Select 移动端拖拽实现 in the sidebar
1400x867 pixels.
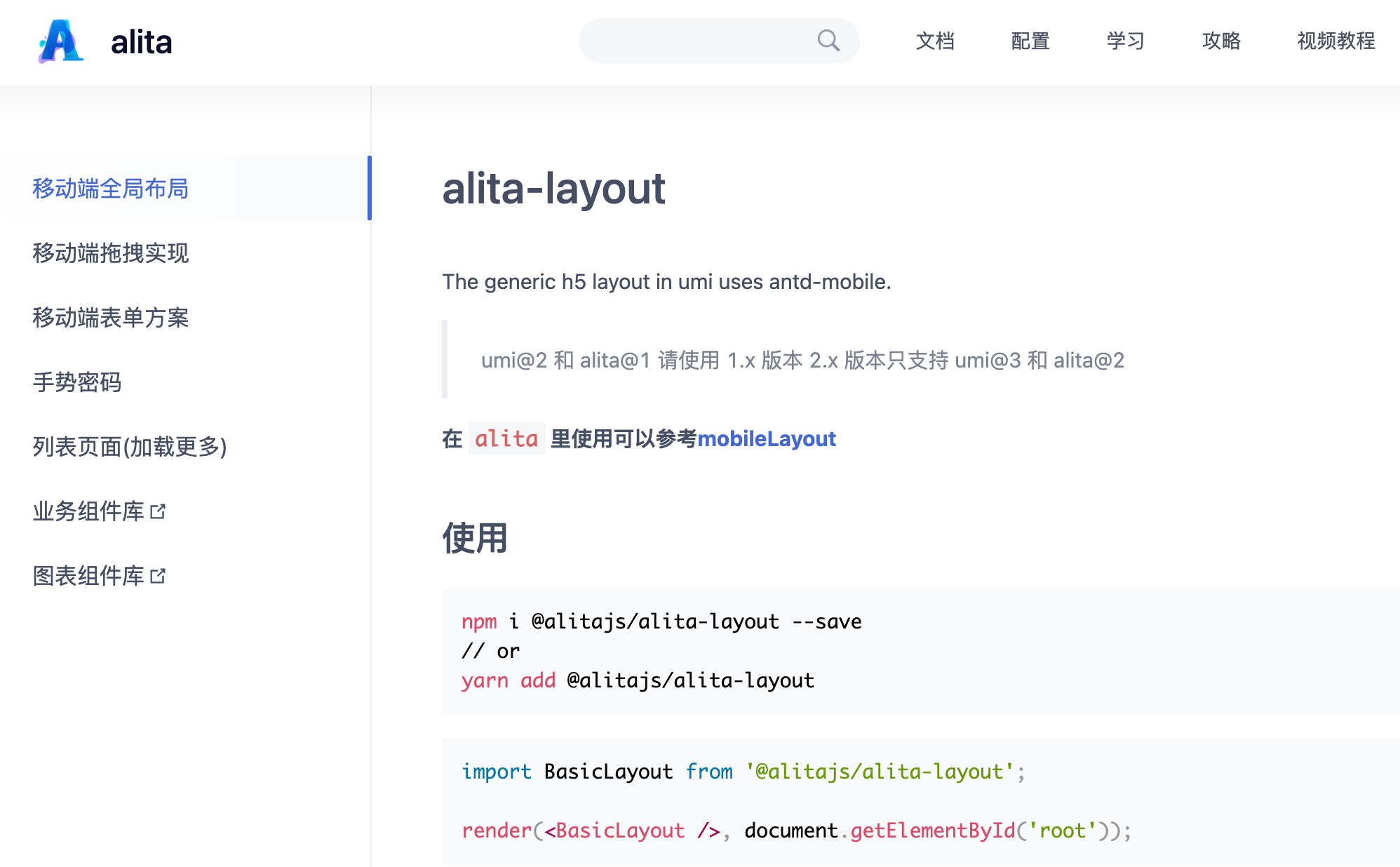point(111,253)
